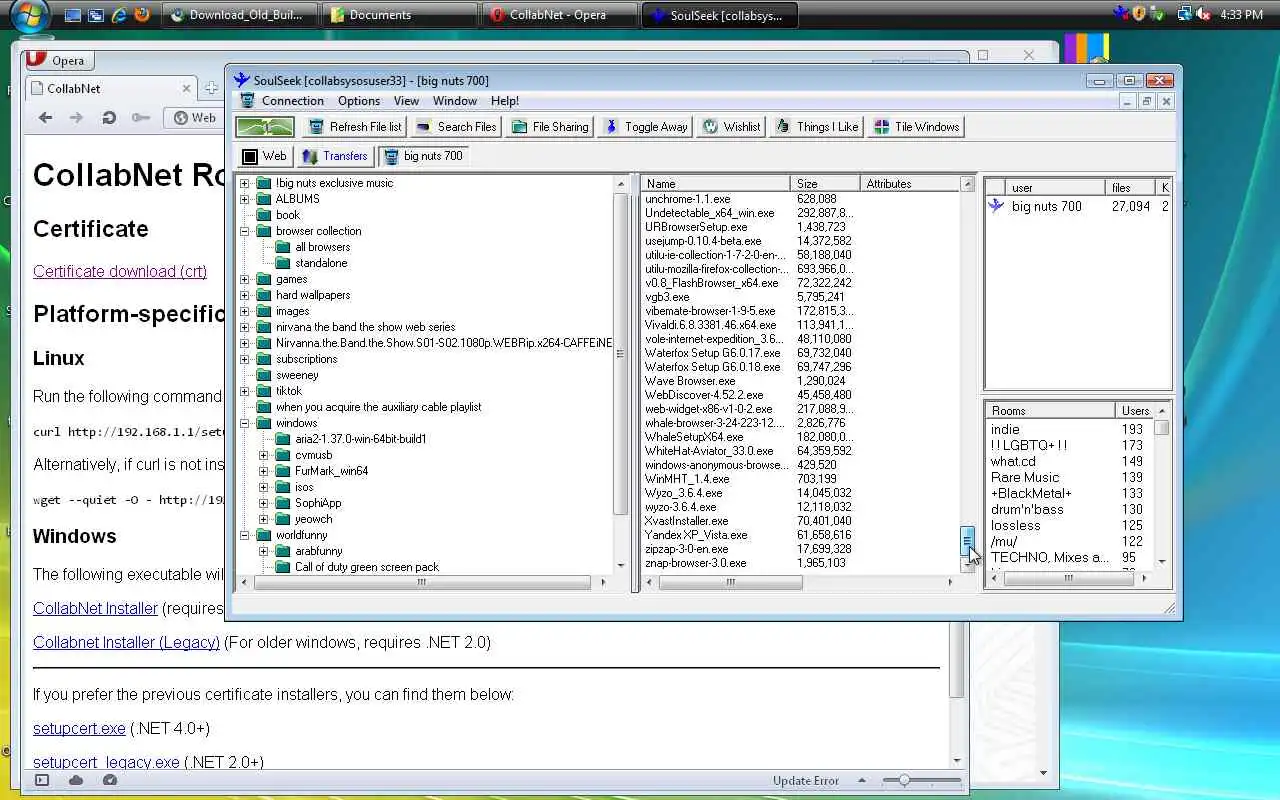
Task: Open the View menu in SoulSeek
Action: (406, 101)
